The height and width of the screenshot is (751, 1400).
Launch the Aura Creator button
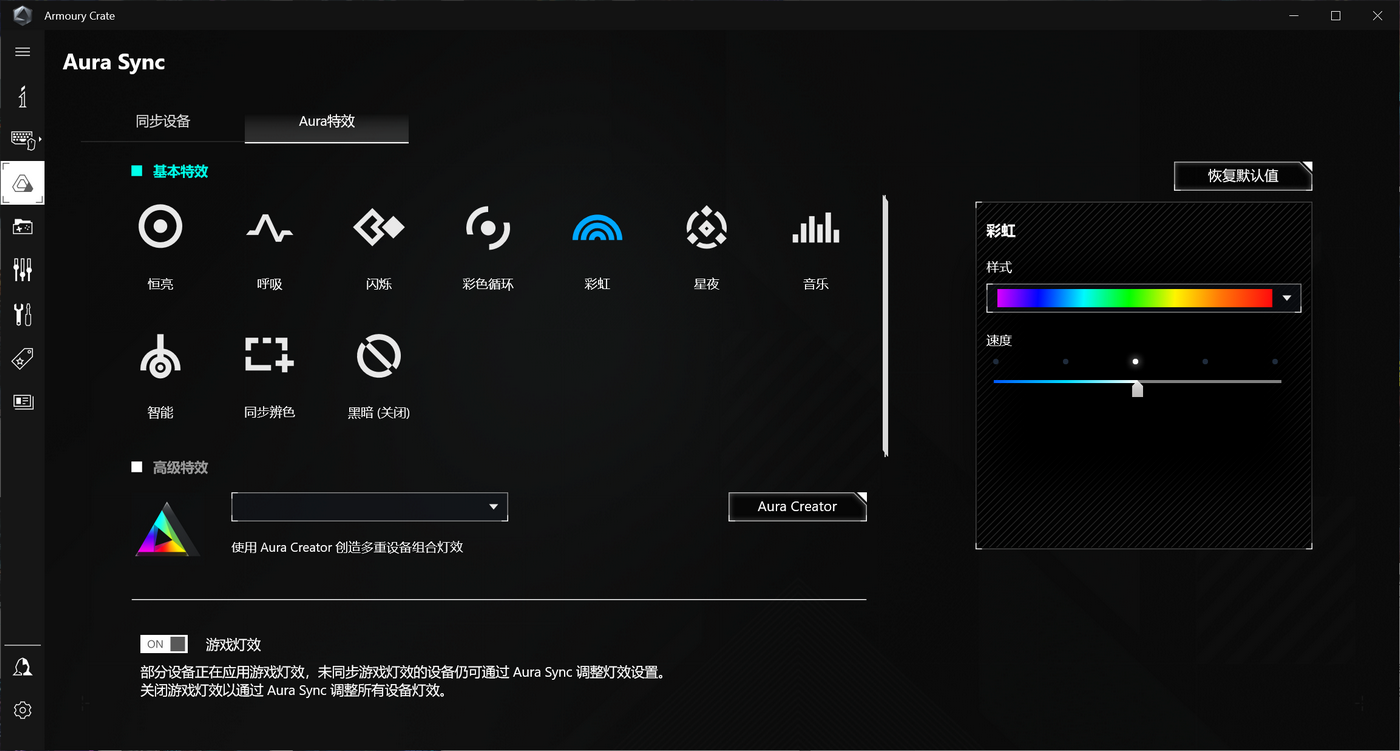(797, 507)
